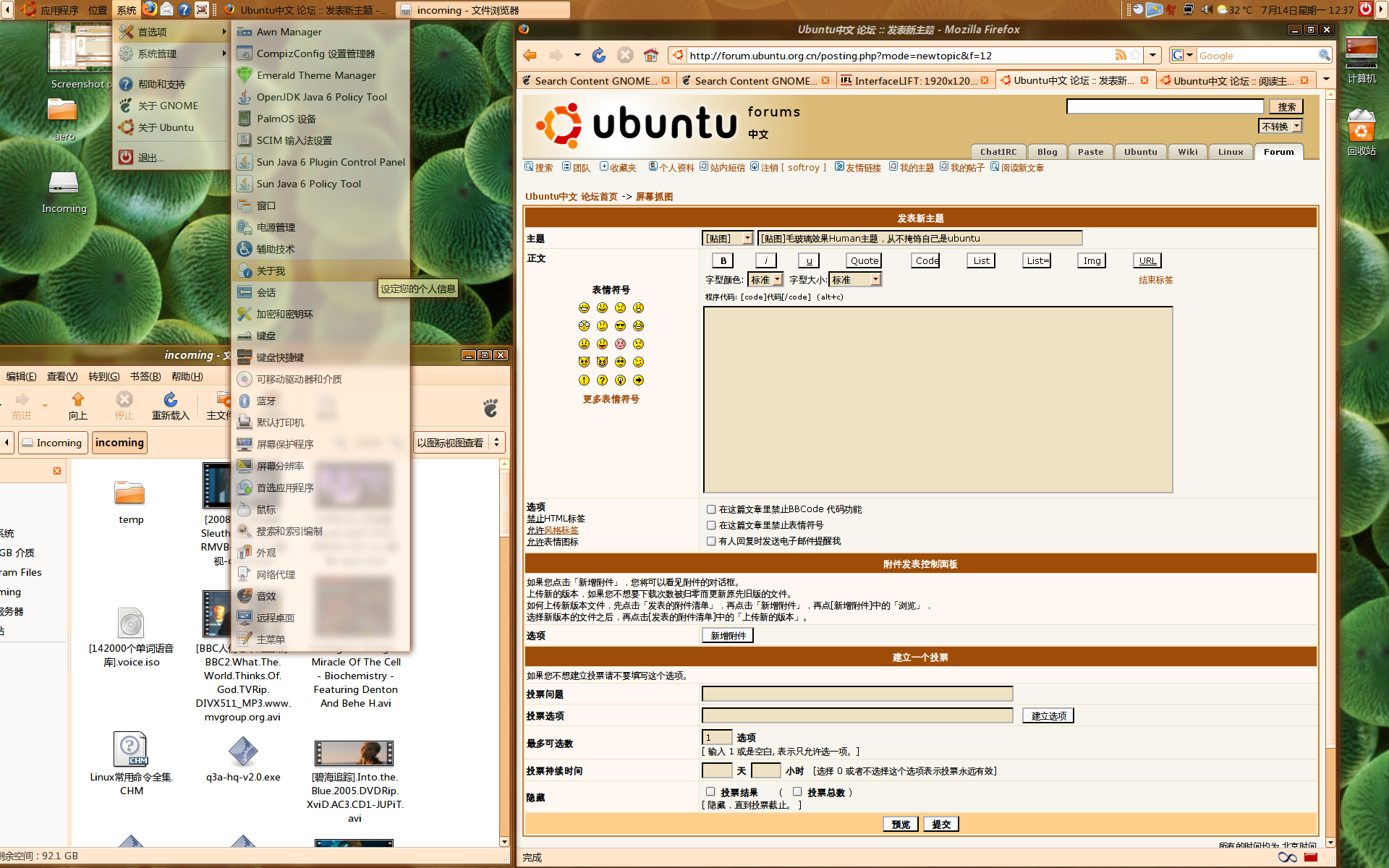Open the list all tabs dropdown

click(x=1326, y=80)
